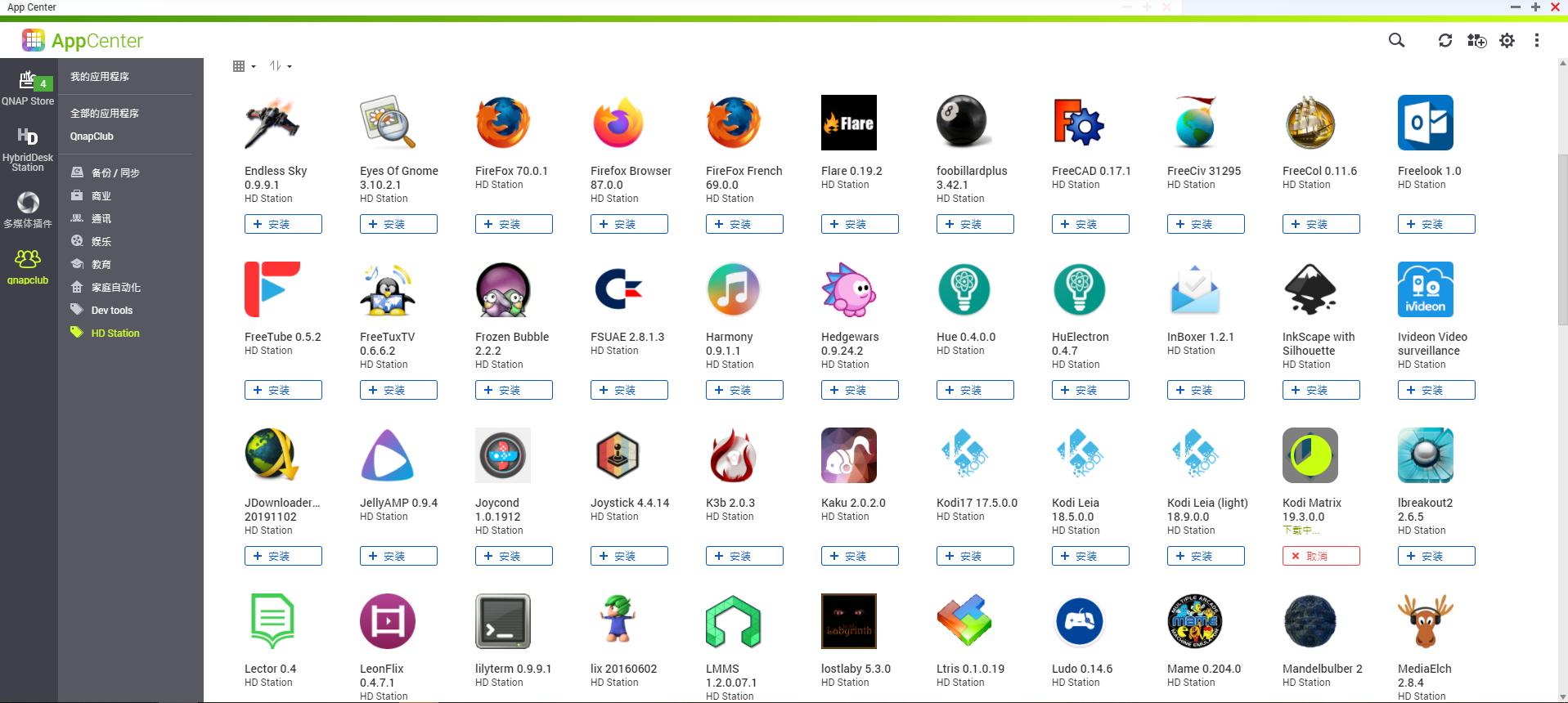Click the refresh icon in the header
Viewport: 1568px width, 703px height.
[x=1445, y=40]
